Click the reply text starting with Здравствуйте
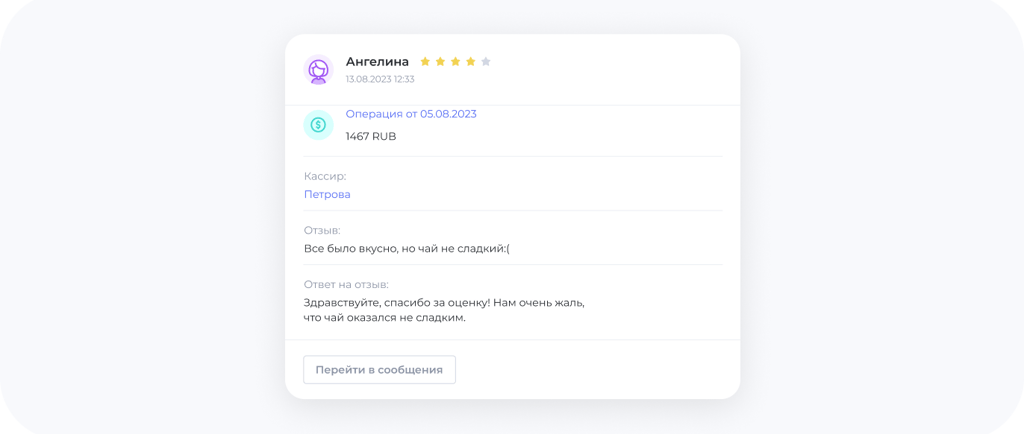The width and height of the screenshot is (1024, 434). [444, 311]
